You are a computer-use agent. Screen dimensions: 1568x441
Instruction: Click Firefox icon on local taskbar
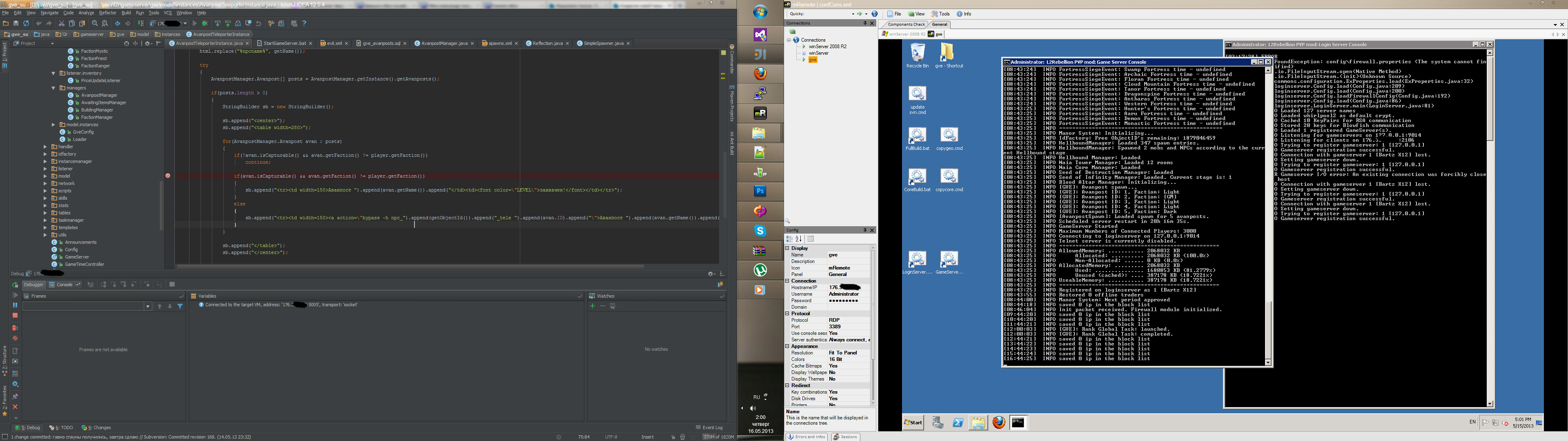tap(760, 73)
